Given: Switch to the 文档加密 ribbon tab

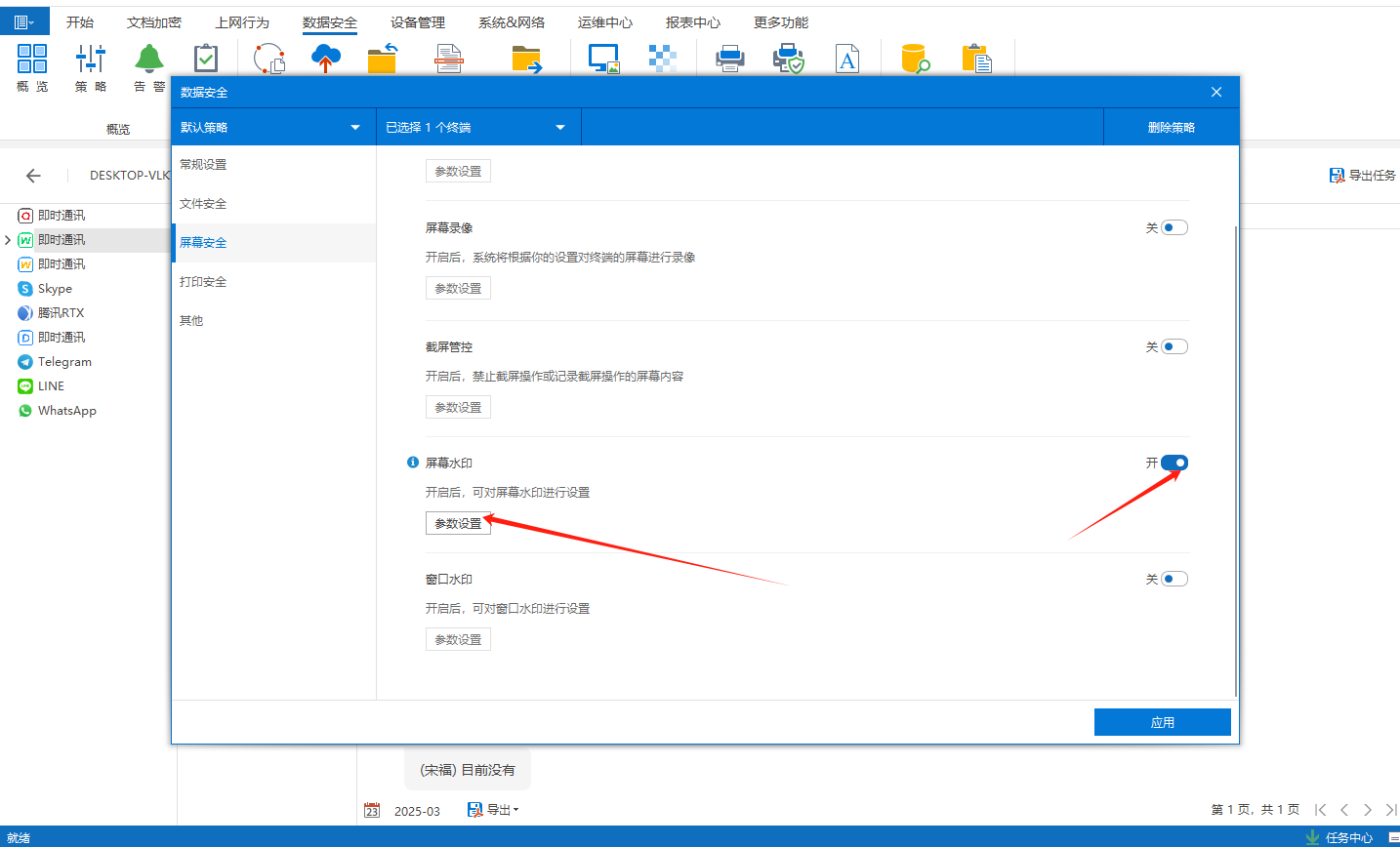Looking at the screenshot, I should [154, 22].
